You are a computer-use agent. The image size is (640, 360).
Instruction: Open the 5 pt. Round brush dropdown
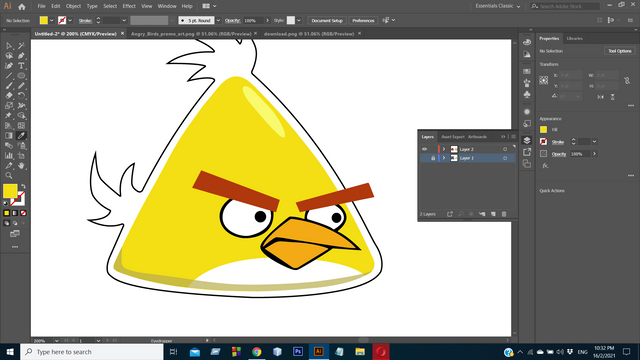coord(218,20)
